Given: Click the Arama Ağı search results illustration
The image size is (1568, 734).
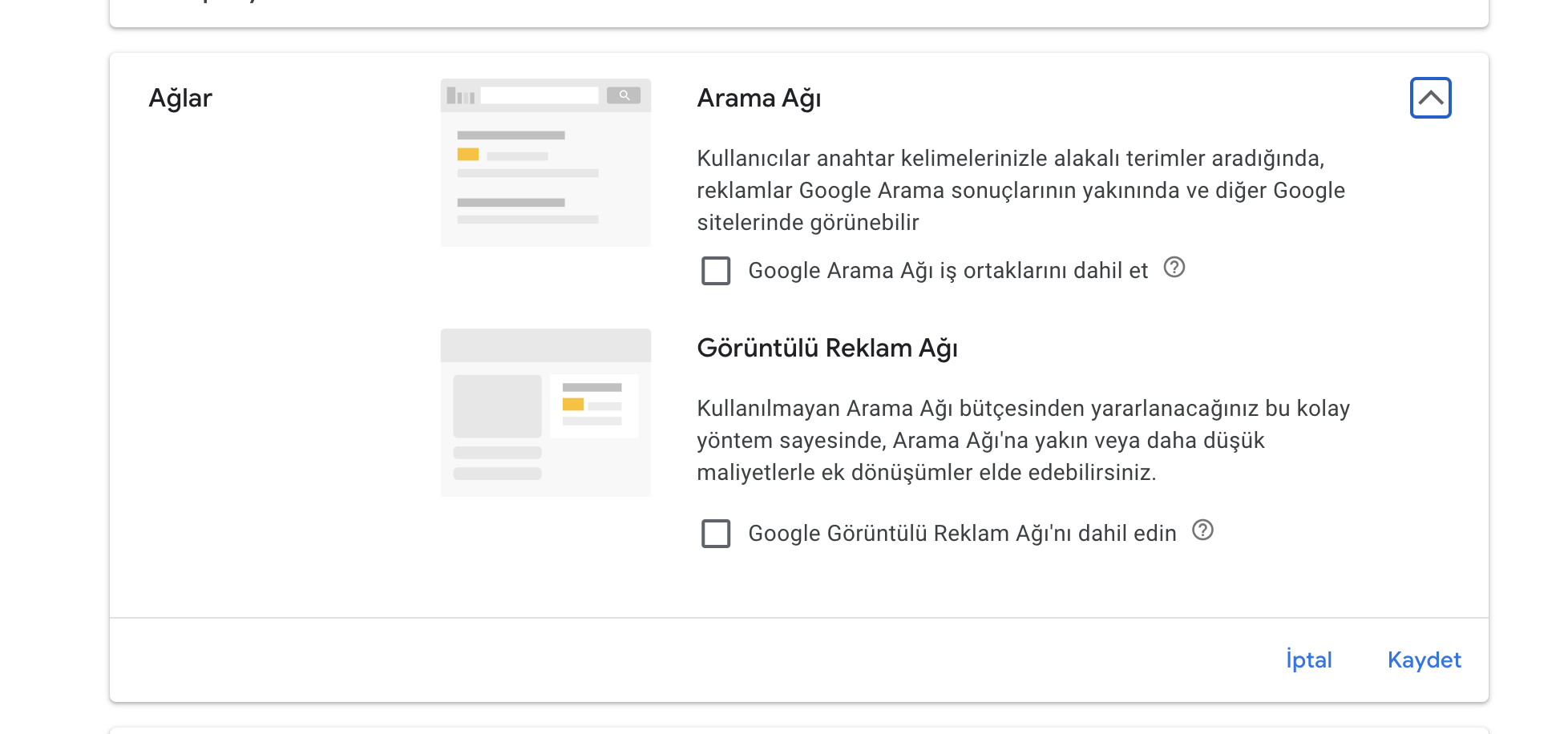Looking at the screenshot, I should pyautogui.click(x=546, y=163).
